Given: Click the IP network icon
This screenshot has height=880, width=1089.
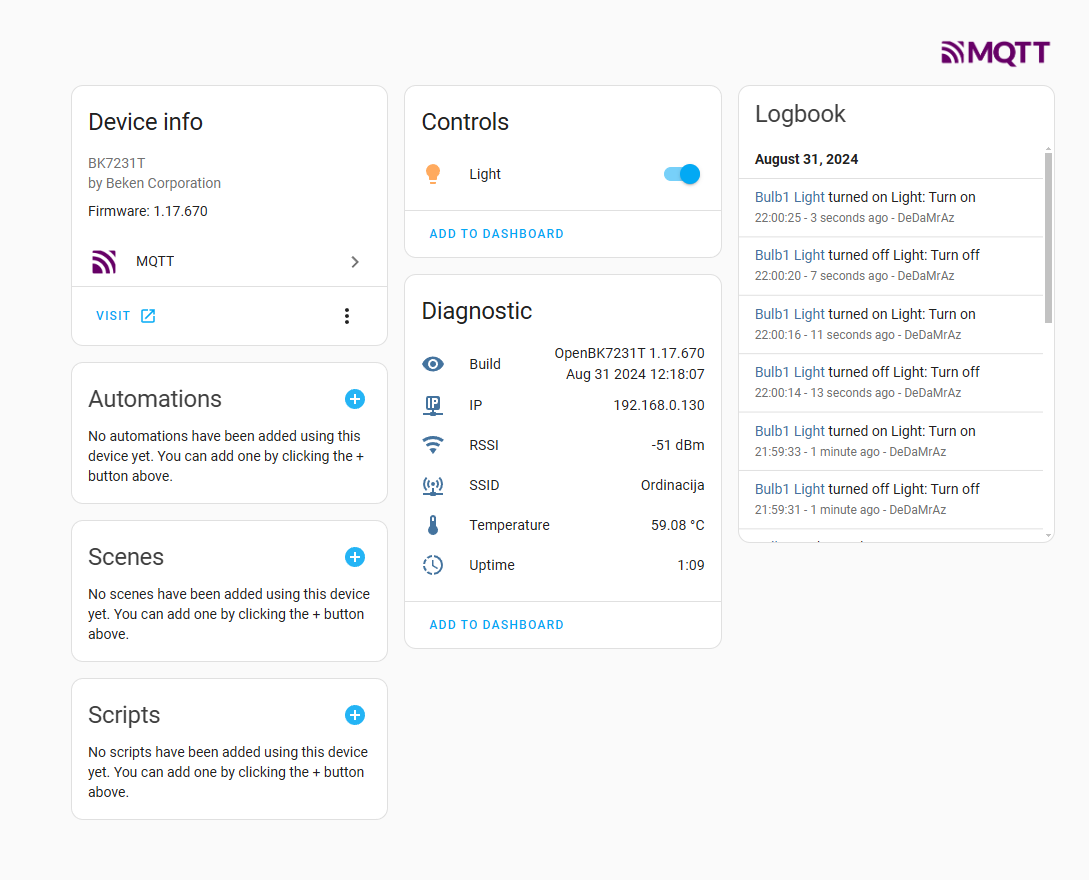Looking at the screenshot, I should [433, 405].
